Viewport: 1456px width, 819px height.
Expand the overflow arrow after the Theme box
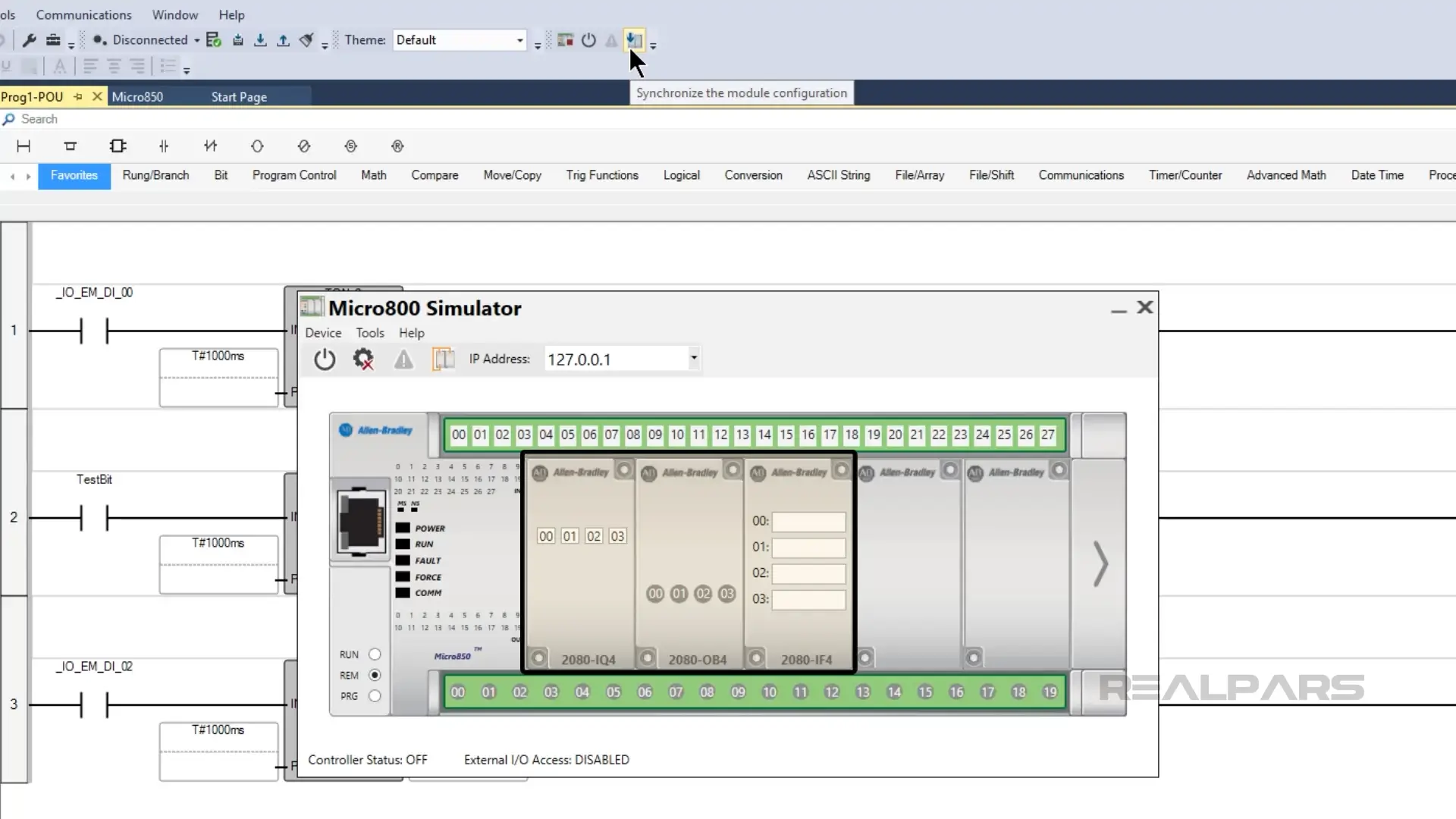(538, 45)
